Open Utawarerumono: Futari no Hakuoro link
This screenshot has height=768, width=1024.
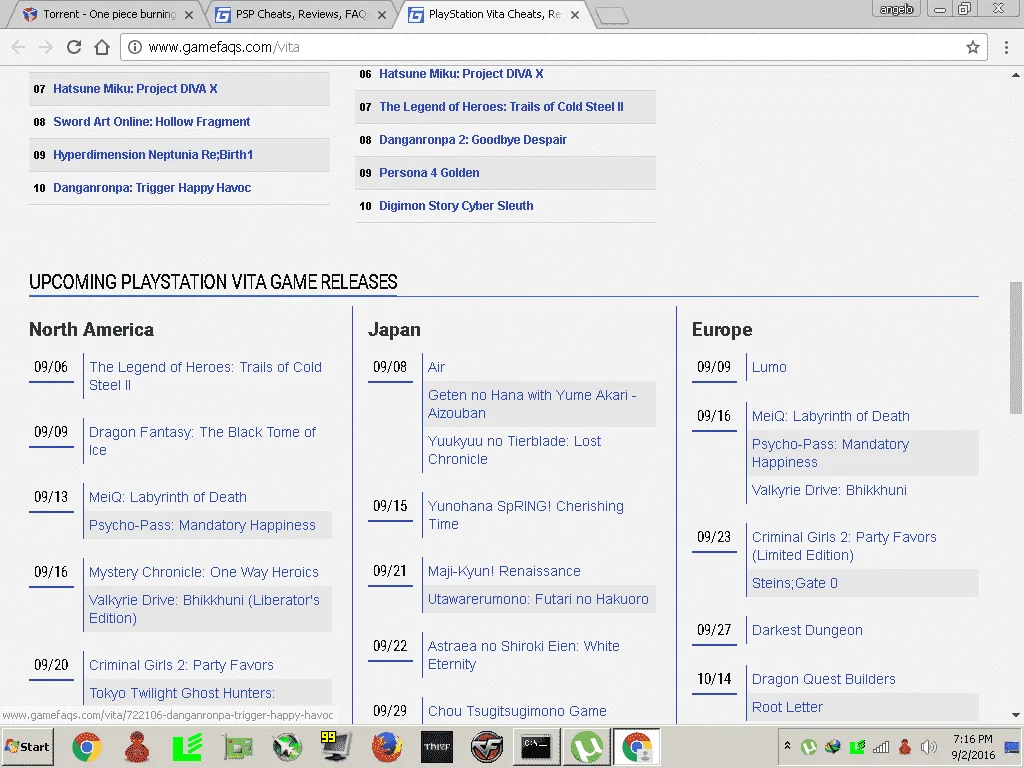click(x=538, y=600)
